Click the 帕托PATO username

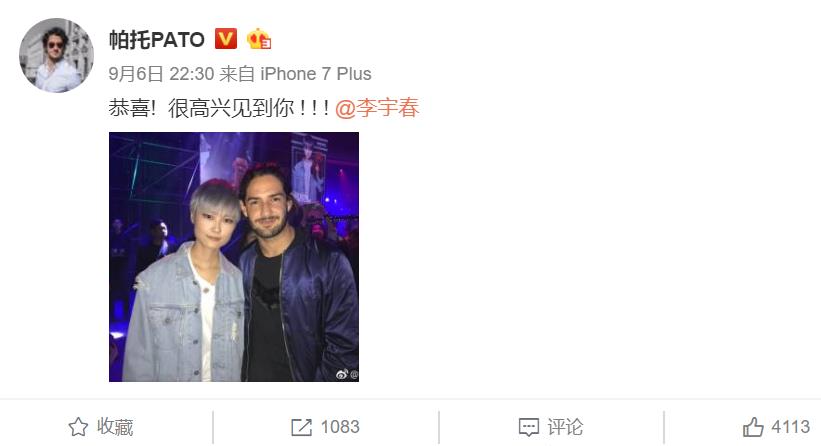(x=157, y=40)
